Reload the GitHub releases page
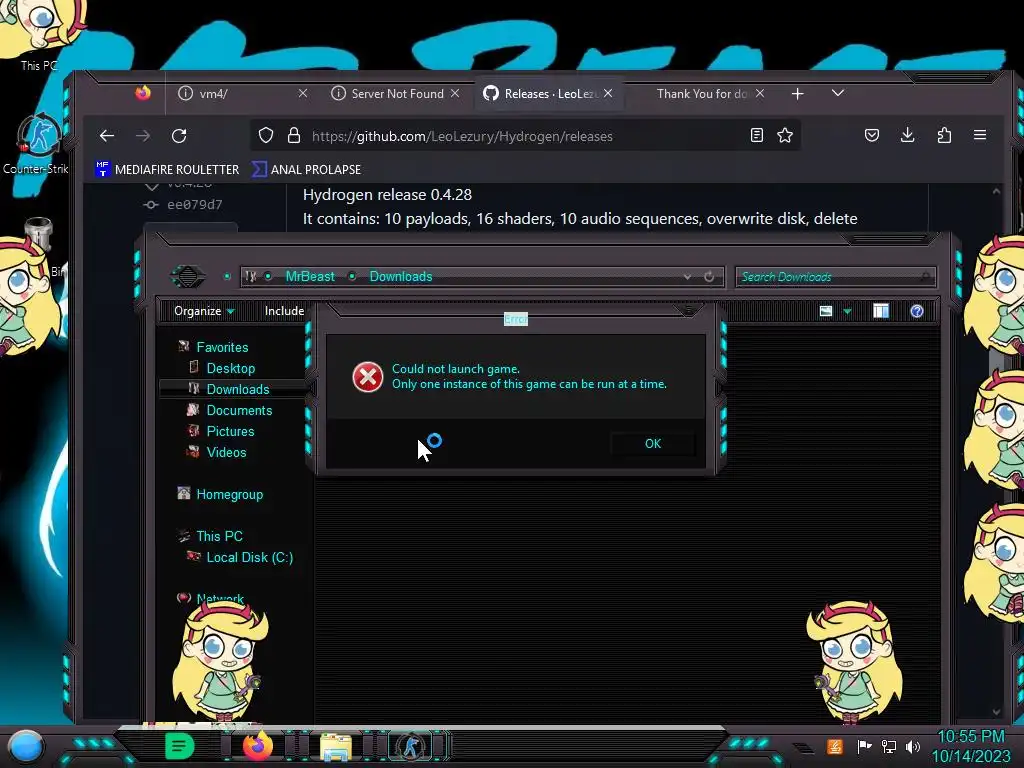Screen dimensions: 1024x768 (x=179, y=135)
